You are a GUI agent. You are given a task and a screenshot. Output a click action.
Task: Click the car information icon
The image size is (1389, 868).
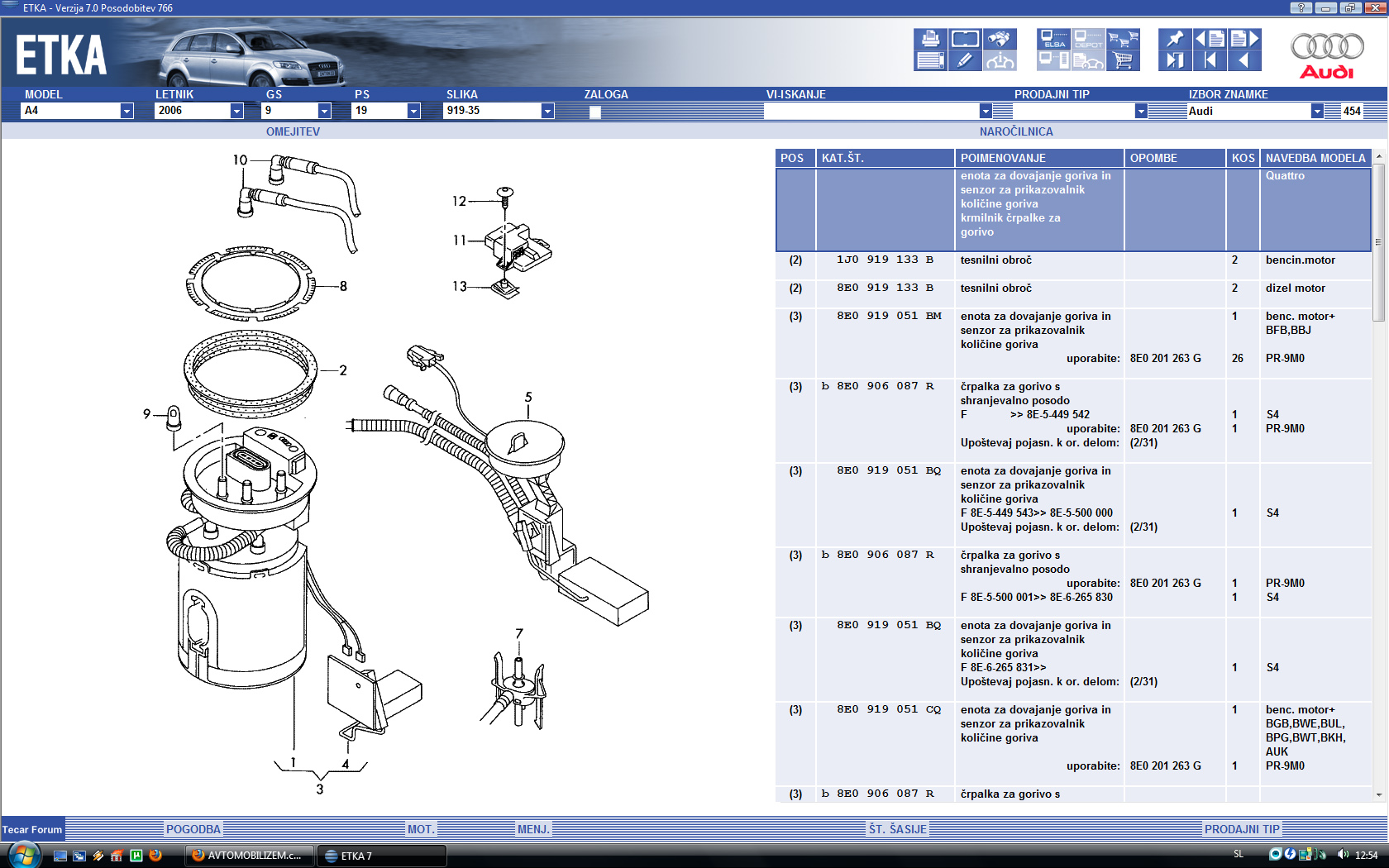[1000, 60]
